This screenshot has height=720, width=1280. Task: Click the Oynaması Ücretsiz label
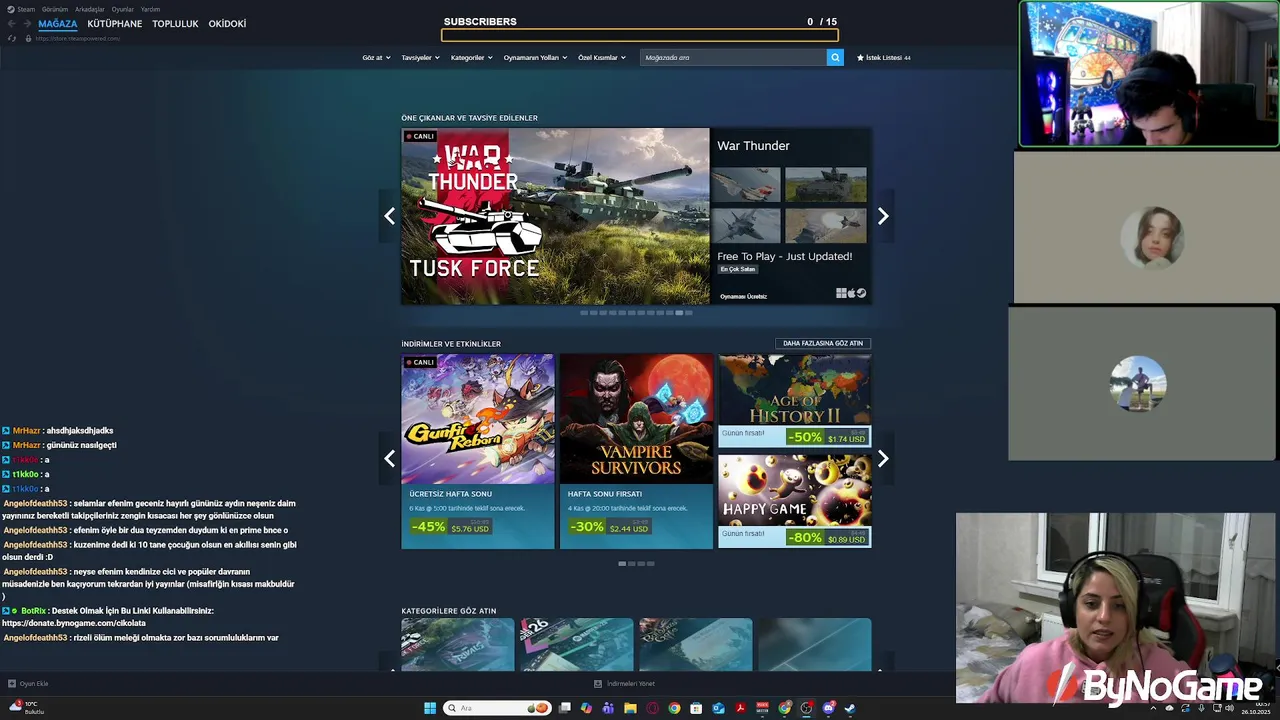tap(744, 296)
